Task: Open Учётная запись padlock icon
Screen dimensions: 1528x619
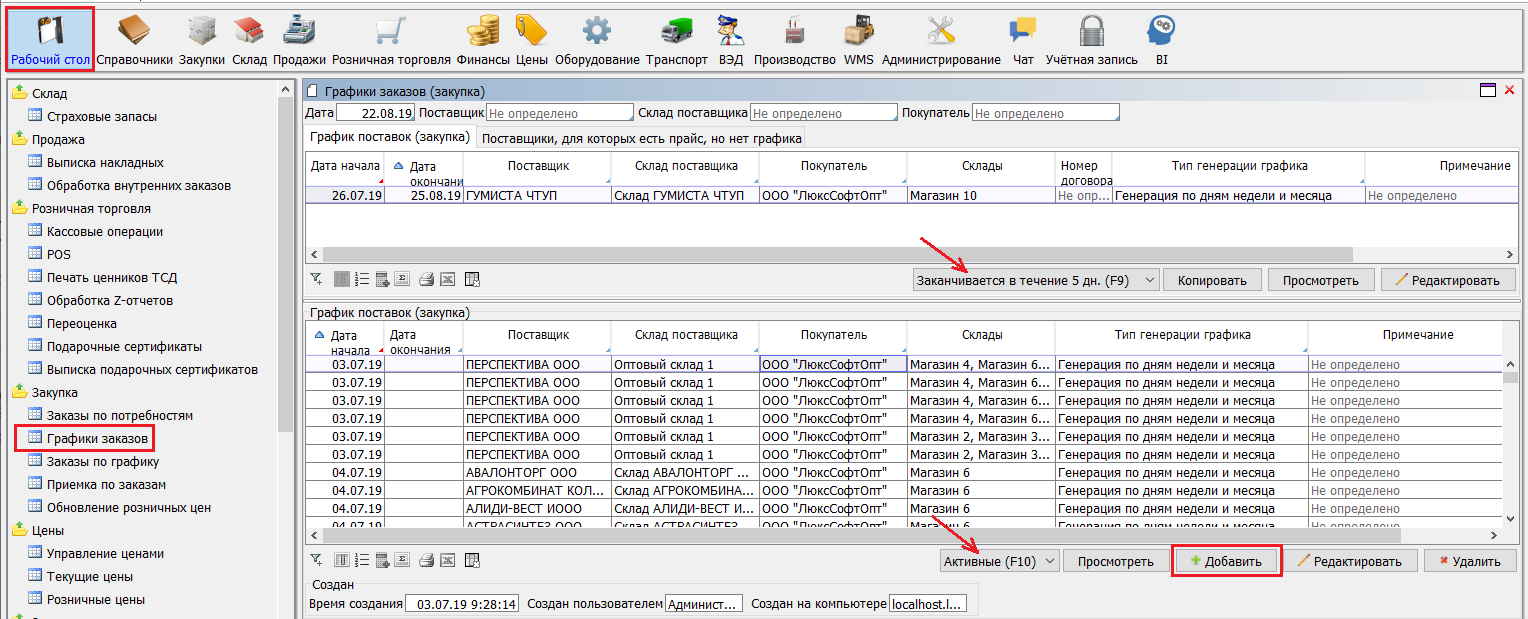Action: 1091,38
